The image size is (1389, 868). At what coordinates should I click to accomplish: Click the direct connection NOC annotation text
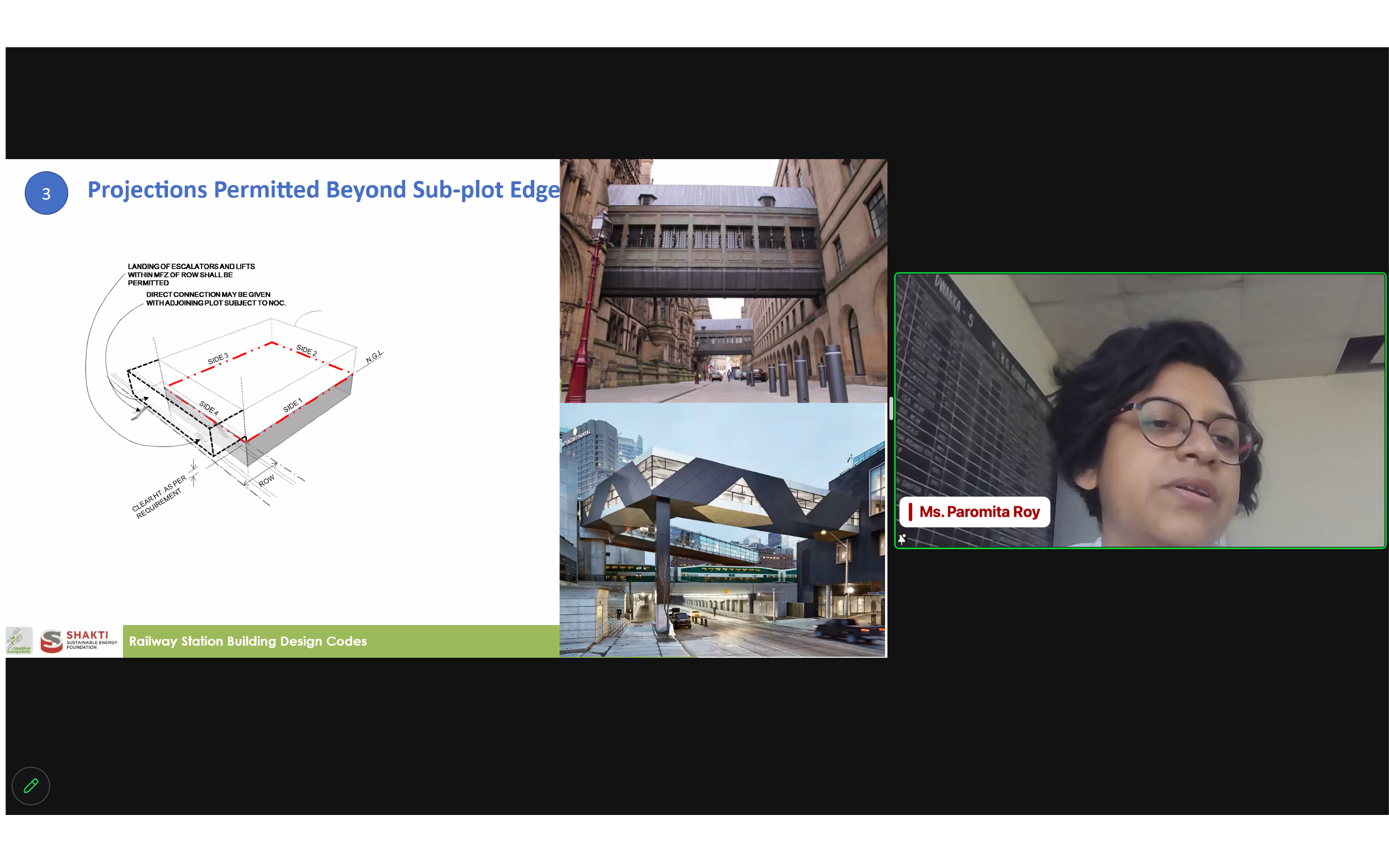click(215, 298)
